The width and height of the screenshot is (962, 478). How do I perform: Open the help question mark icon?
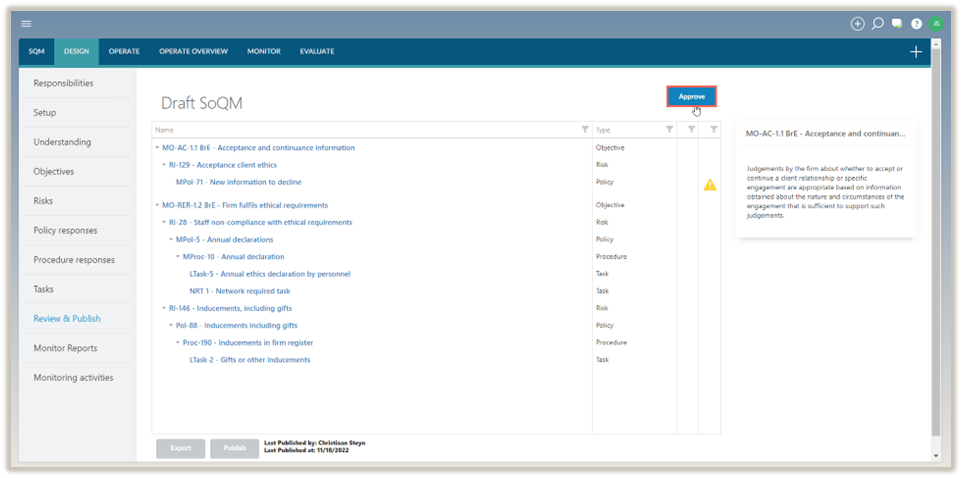916,23
